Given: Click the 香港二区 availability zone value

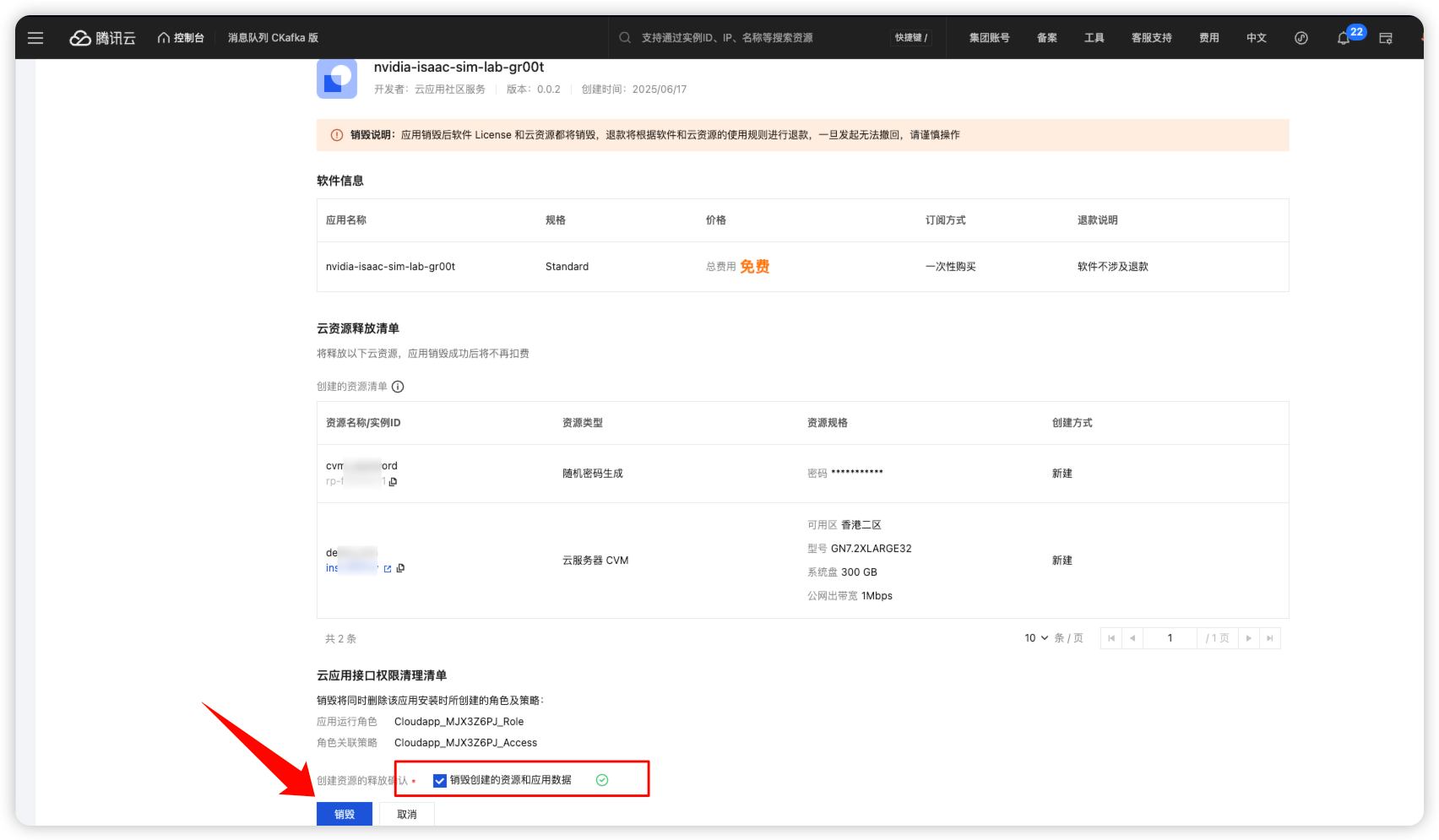Looking at the screenshot, I should 861,525.
